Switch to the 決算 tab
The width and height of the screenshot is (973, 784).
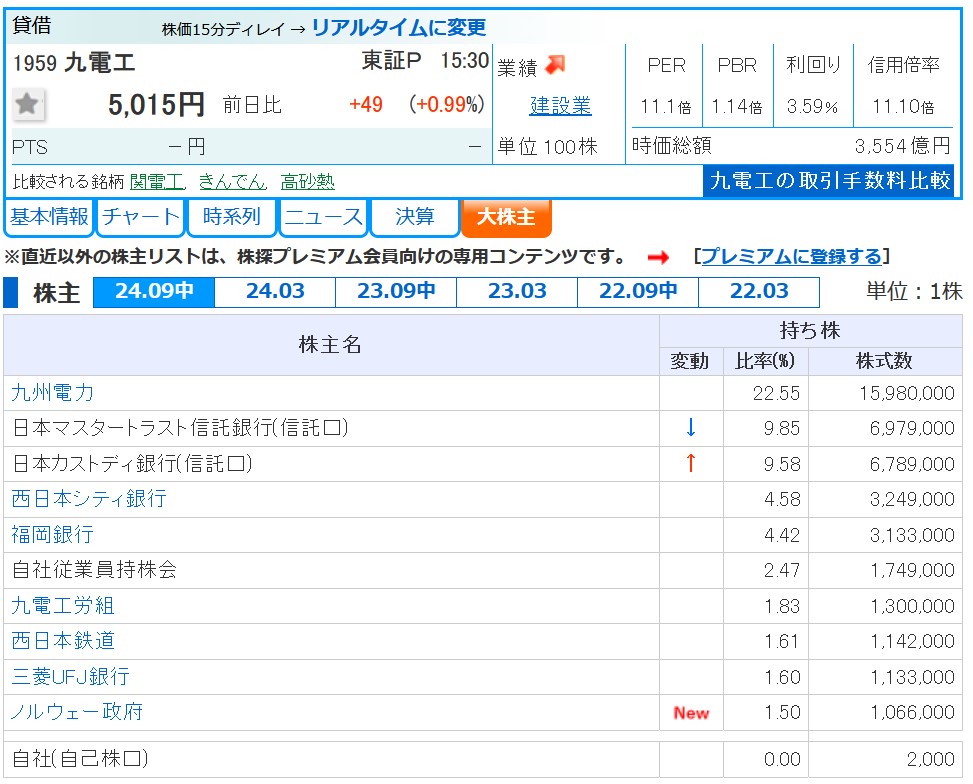[415, 217]
